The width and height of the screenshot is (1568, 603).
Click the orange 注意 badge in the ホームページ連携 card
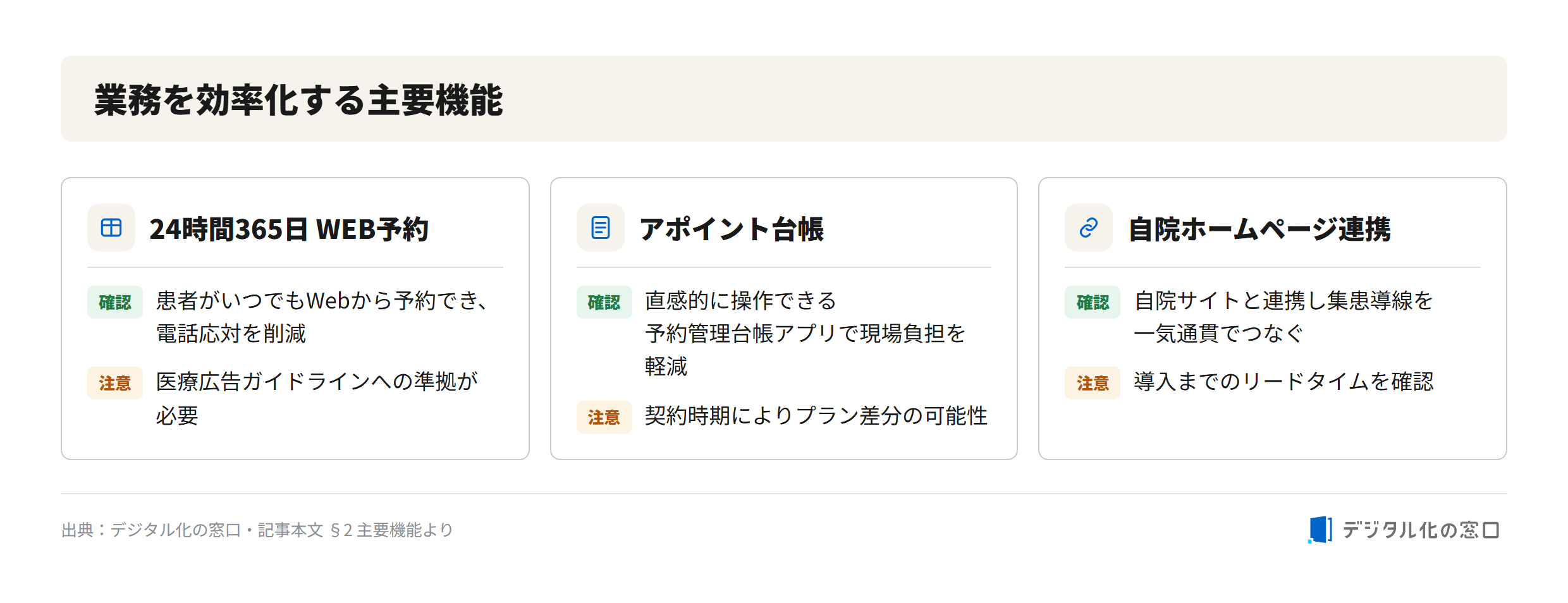click(x=1093, y=383)
